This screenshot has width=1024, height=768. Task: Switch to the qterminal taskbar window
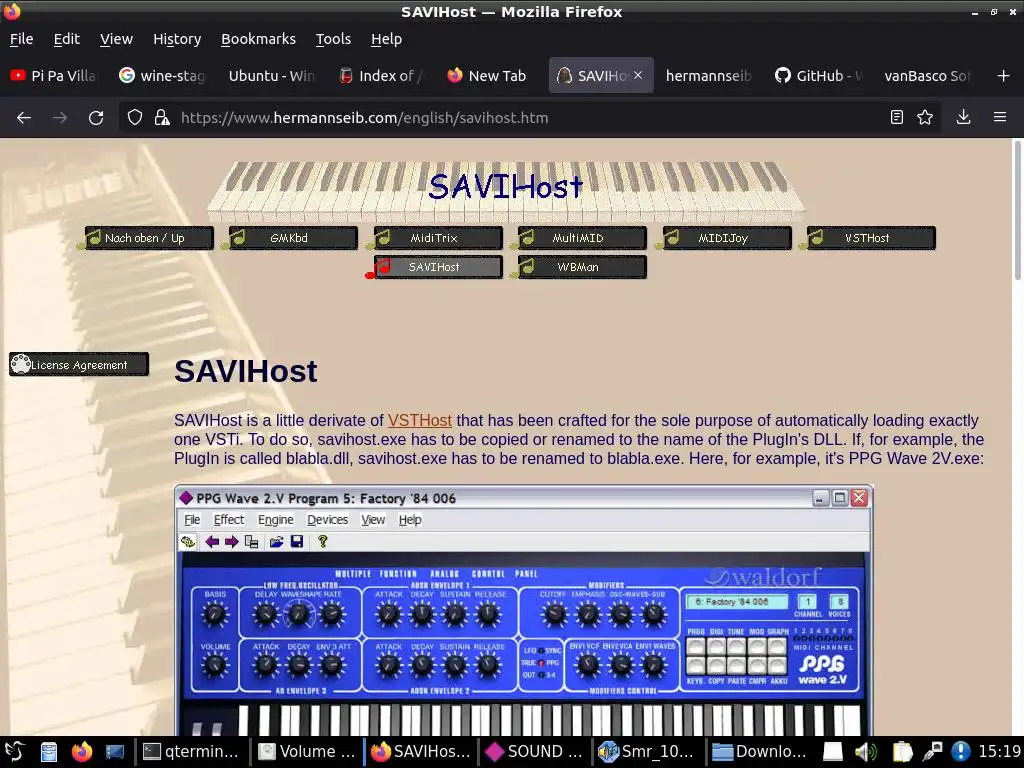tap(193, 752)
